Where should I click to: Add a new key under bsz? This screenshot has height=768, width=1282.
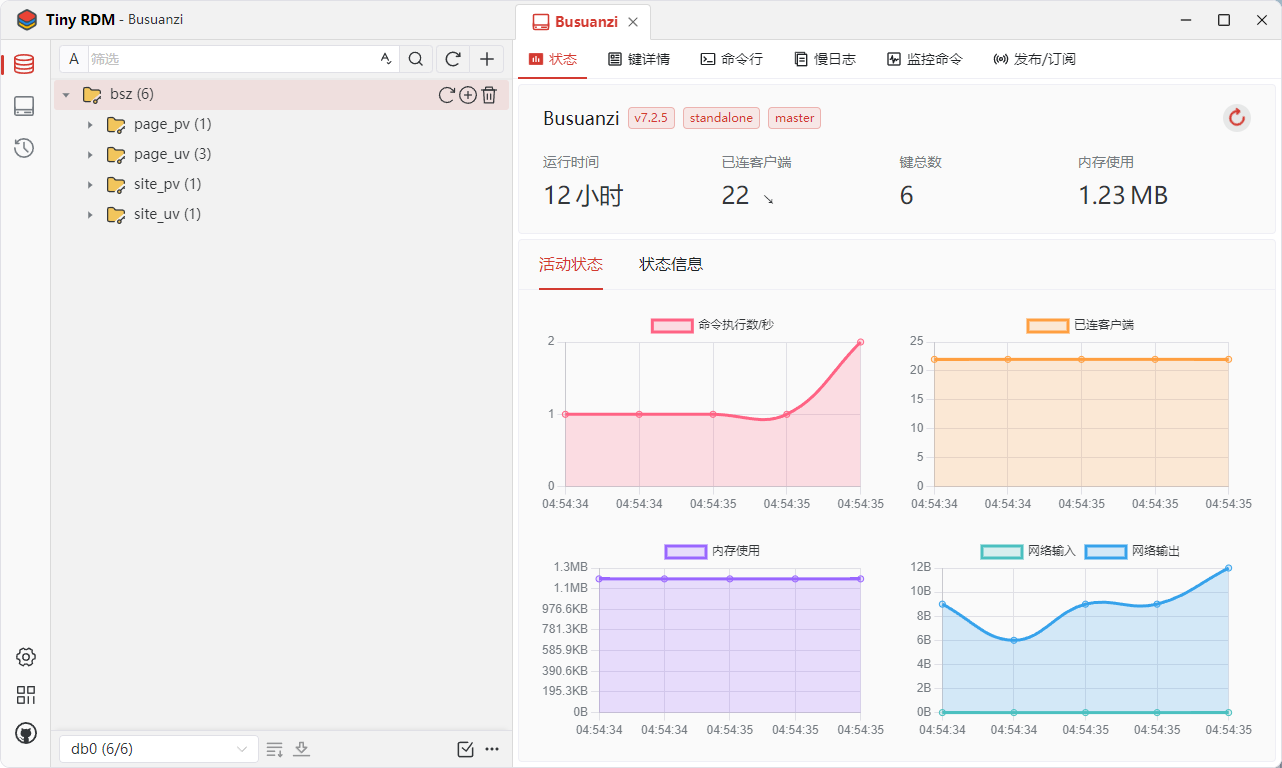click(468, 95)
